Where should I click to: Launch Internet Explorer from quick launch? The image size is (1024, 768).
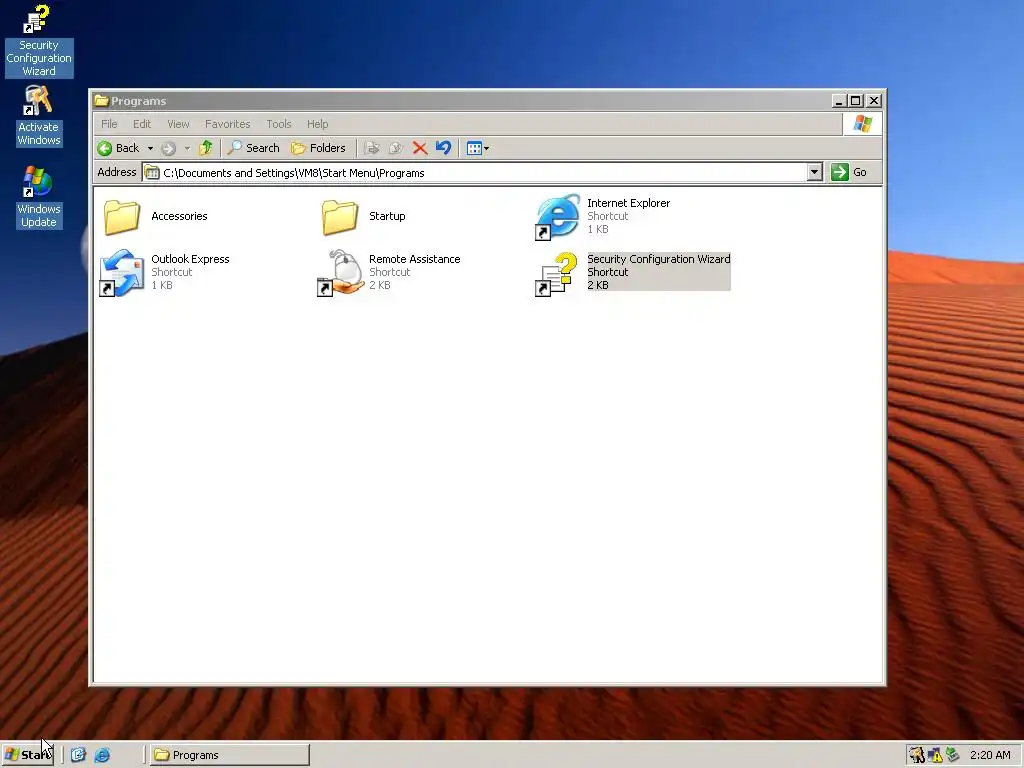[x=102, y=755]
